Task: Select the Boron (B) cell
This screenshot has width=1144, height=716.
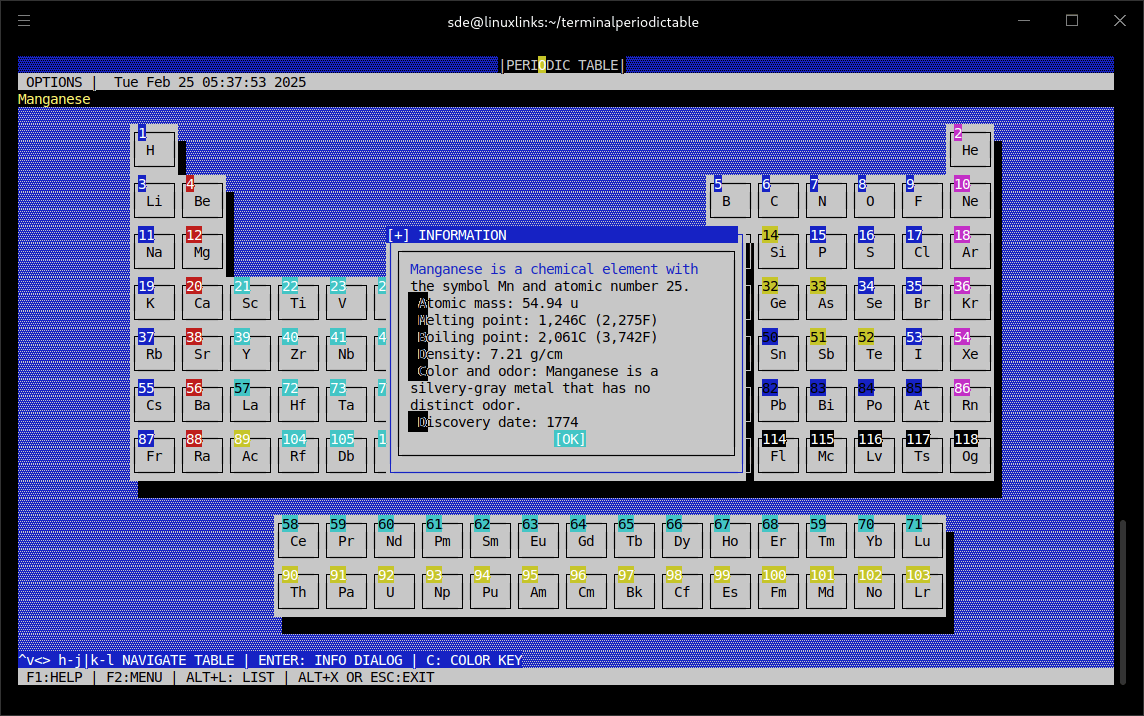Action: click(x=730, y=201)
